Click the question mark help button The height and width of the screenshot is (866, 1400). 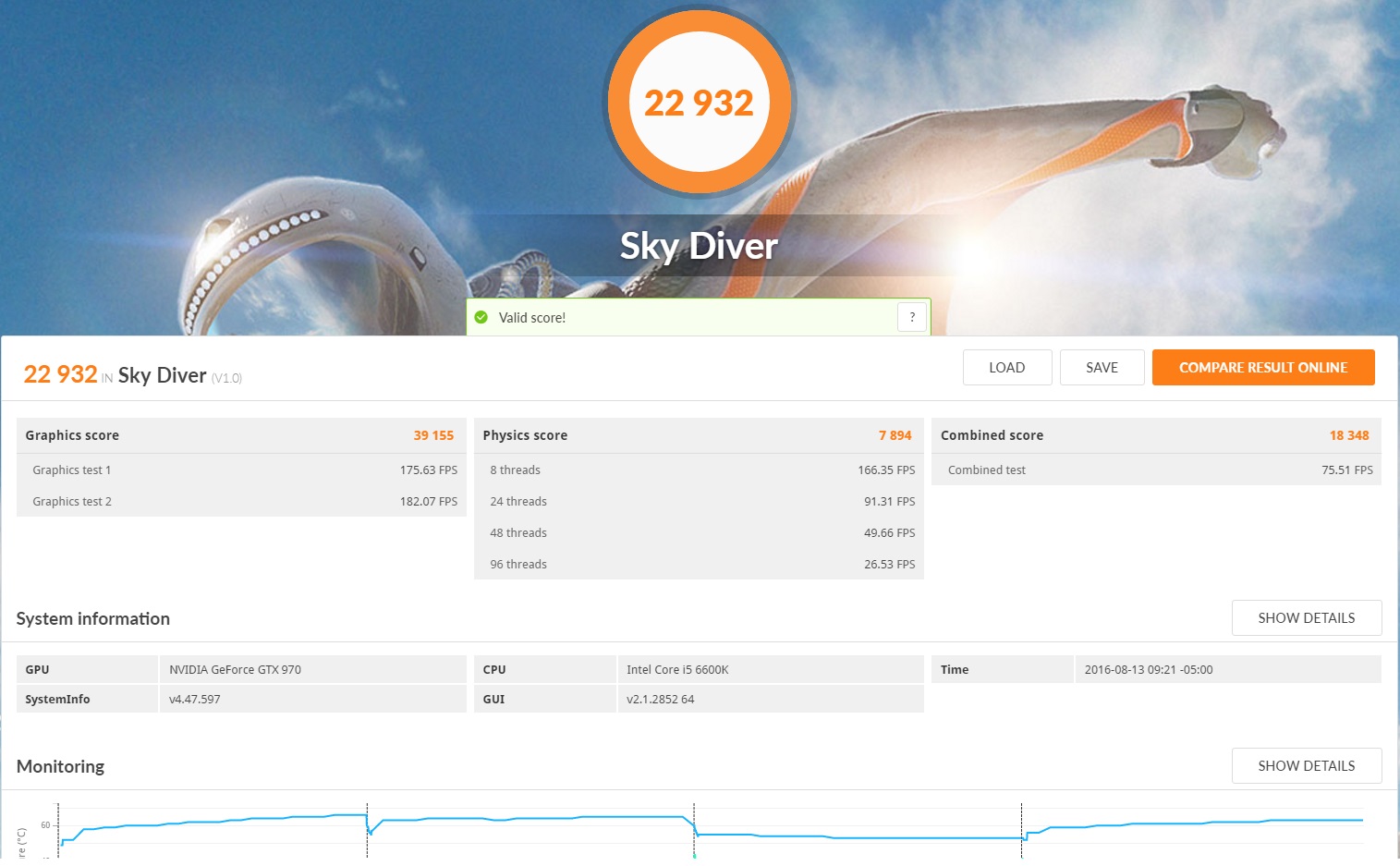(912, 317)
